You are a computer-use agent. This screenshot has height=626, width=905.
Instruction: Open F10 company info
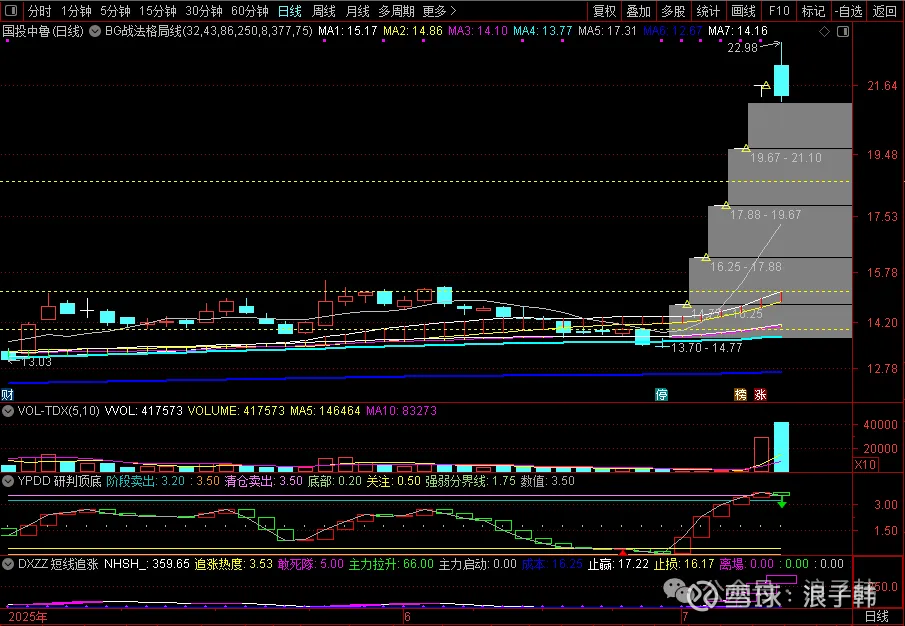tap(779, 11)
